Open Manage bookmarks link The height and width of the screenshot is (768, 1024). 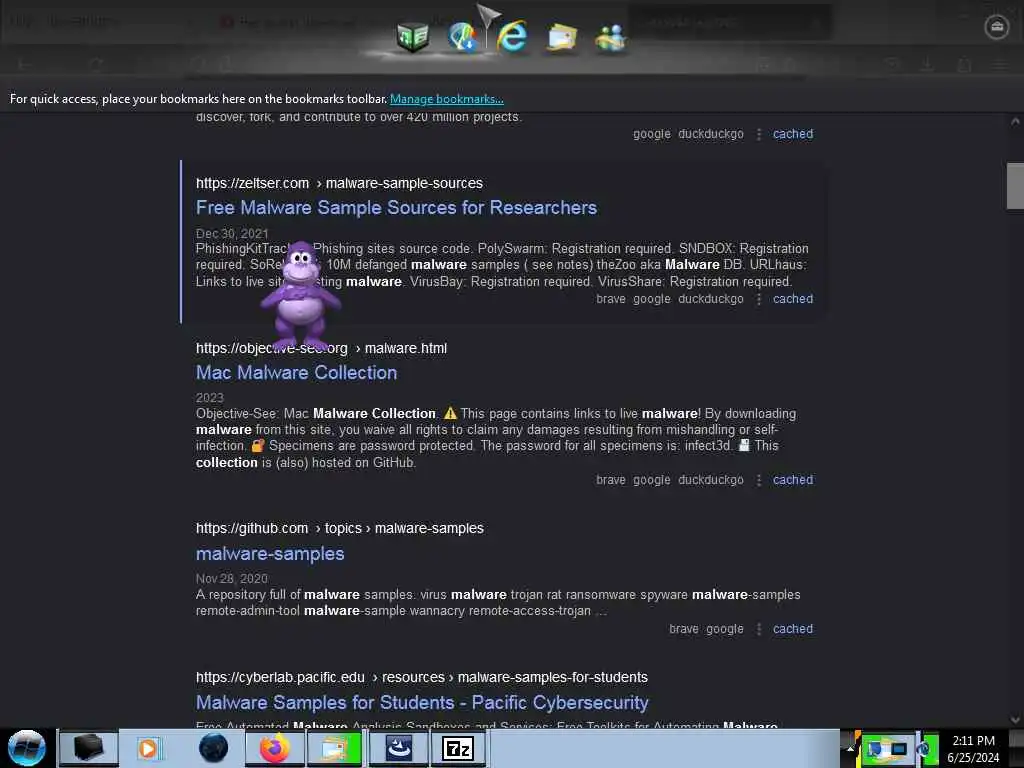pyautogui.click(x=447, y=99)
